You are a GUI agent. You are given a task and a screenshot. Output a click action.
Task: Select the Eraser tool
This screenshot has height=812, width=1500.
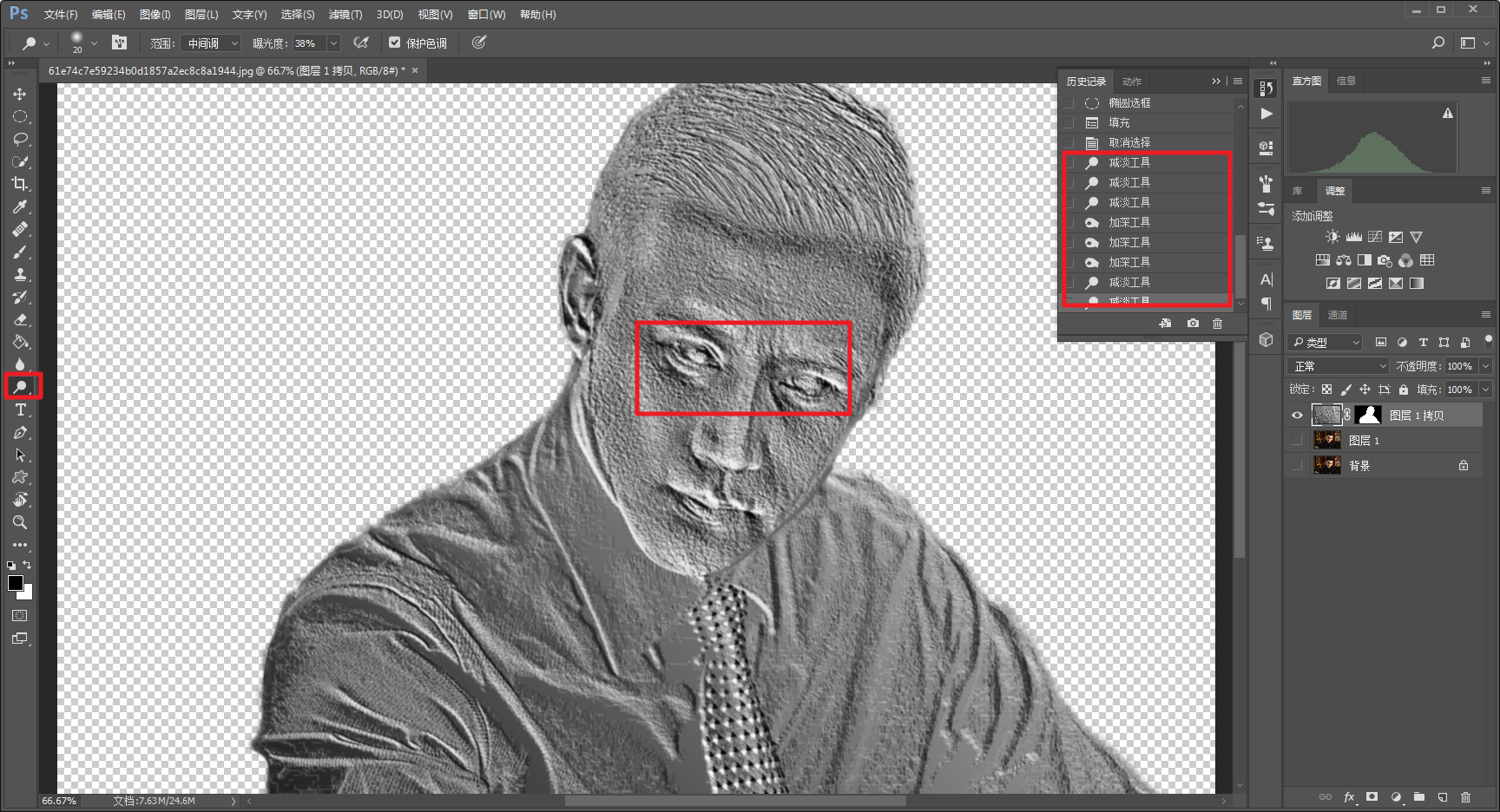tap(19, 319)
